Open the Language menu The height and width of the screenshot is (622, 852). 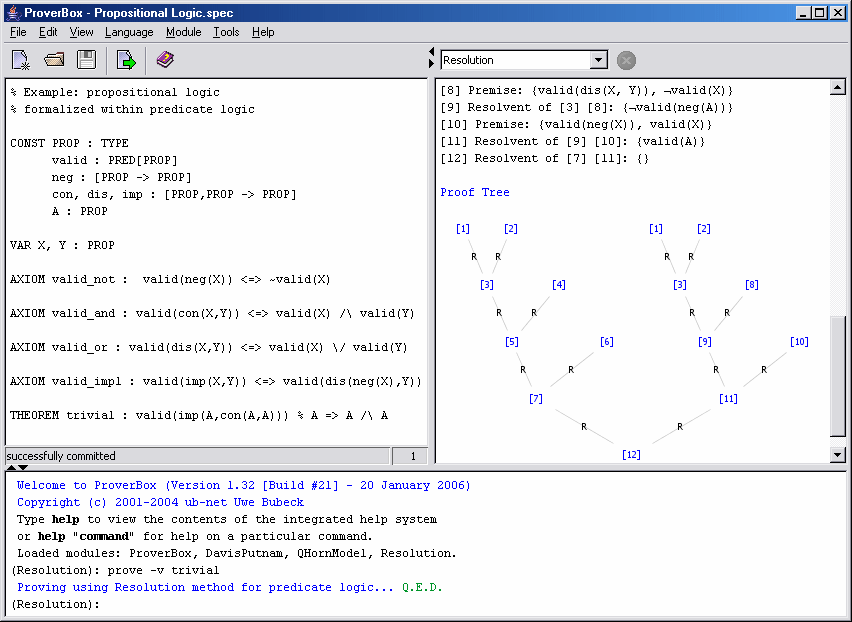pos(129,32)
